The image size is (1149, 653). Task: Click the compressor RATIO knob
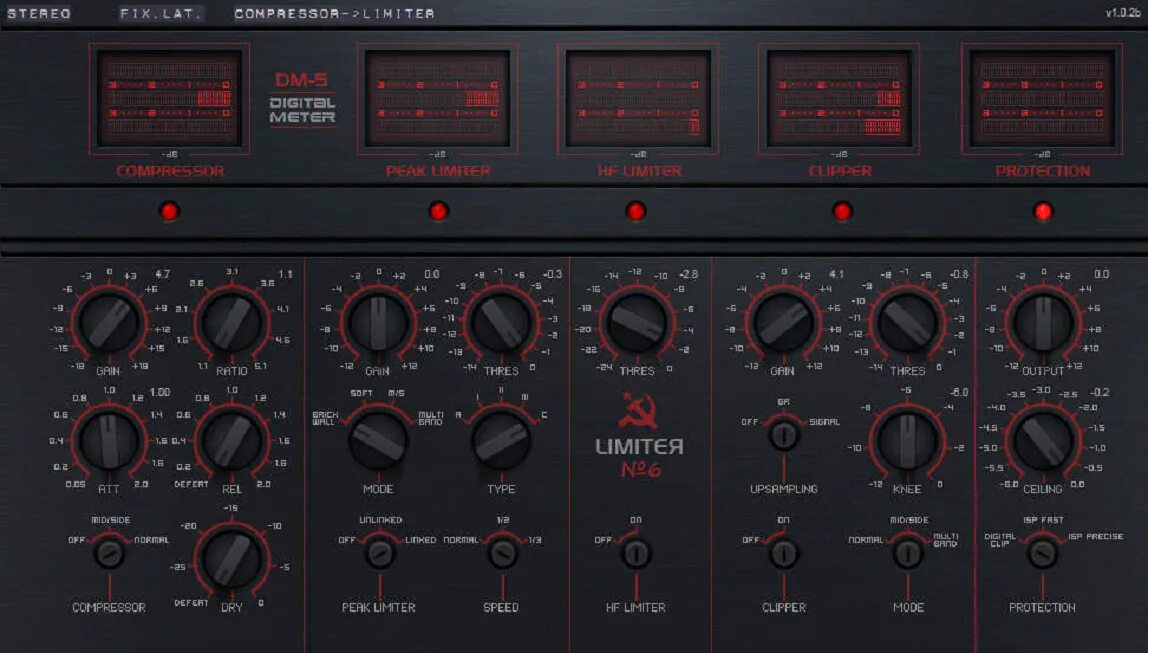232,322
